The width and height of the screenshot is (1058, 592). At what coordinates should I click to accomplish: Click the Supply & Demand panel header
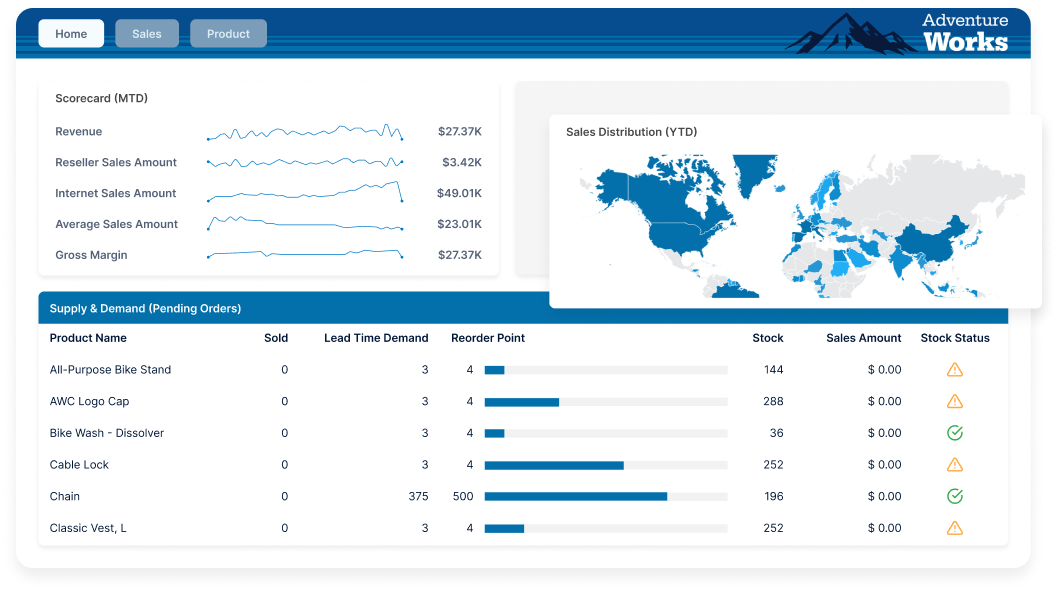[x=146, y=307]
